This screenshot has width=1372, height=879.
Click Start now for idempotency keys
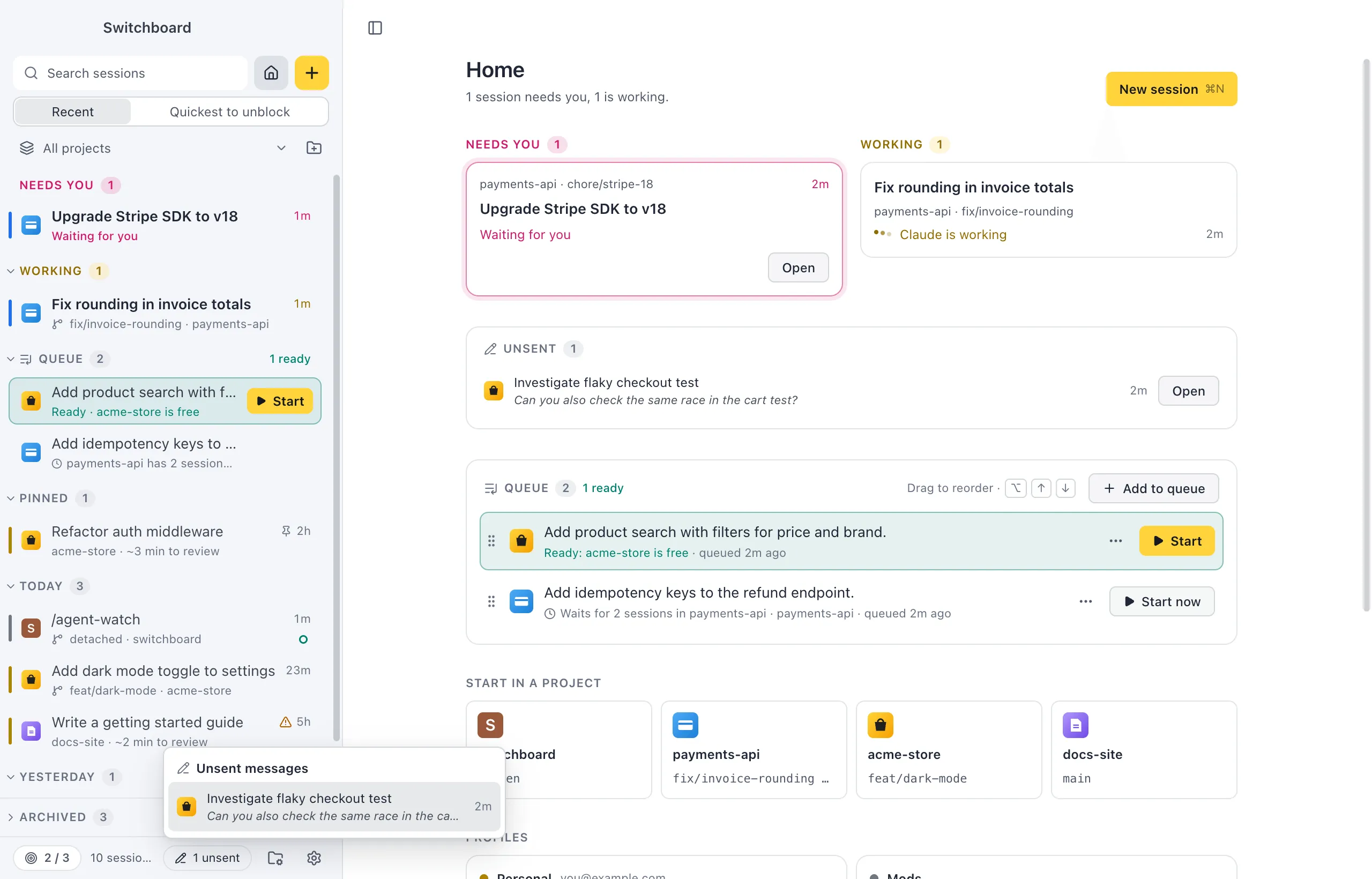[1161, 601]
